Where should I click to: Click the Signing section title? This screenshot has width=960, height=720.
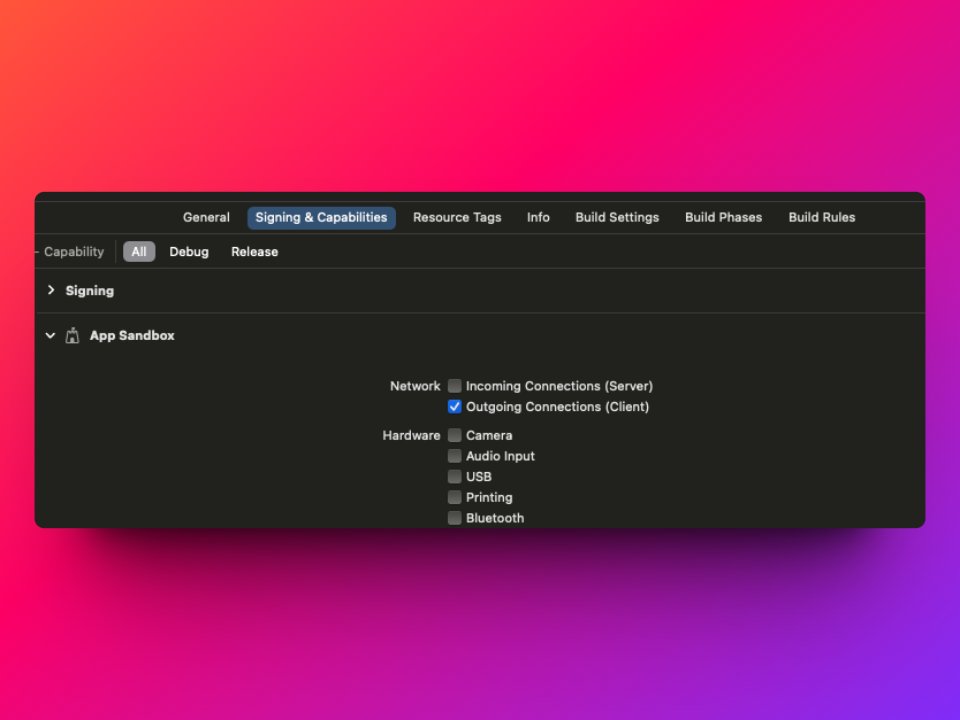tap(89, 291)
